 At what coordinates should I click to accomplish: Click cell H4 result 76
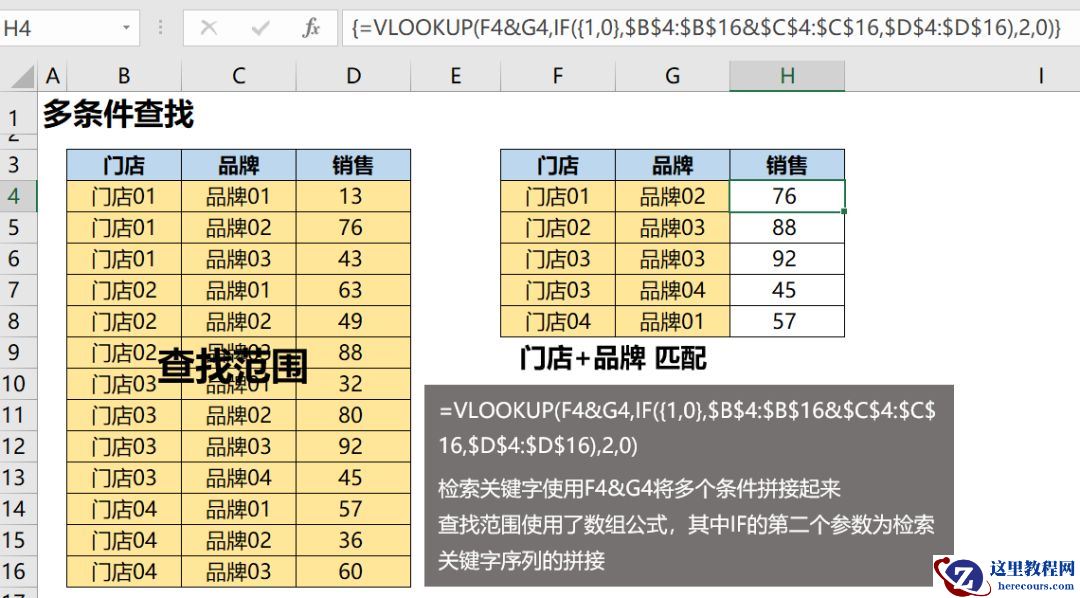[x=787, y=196]
